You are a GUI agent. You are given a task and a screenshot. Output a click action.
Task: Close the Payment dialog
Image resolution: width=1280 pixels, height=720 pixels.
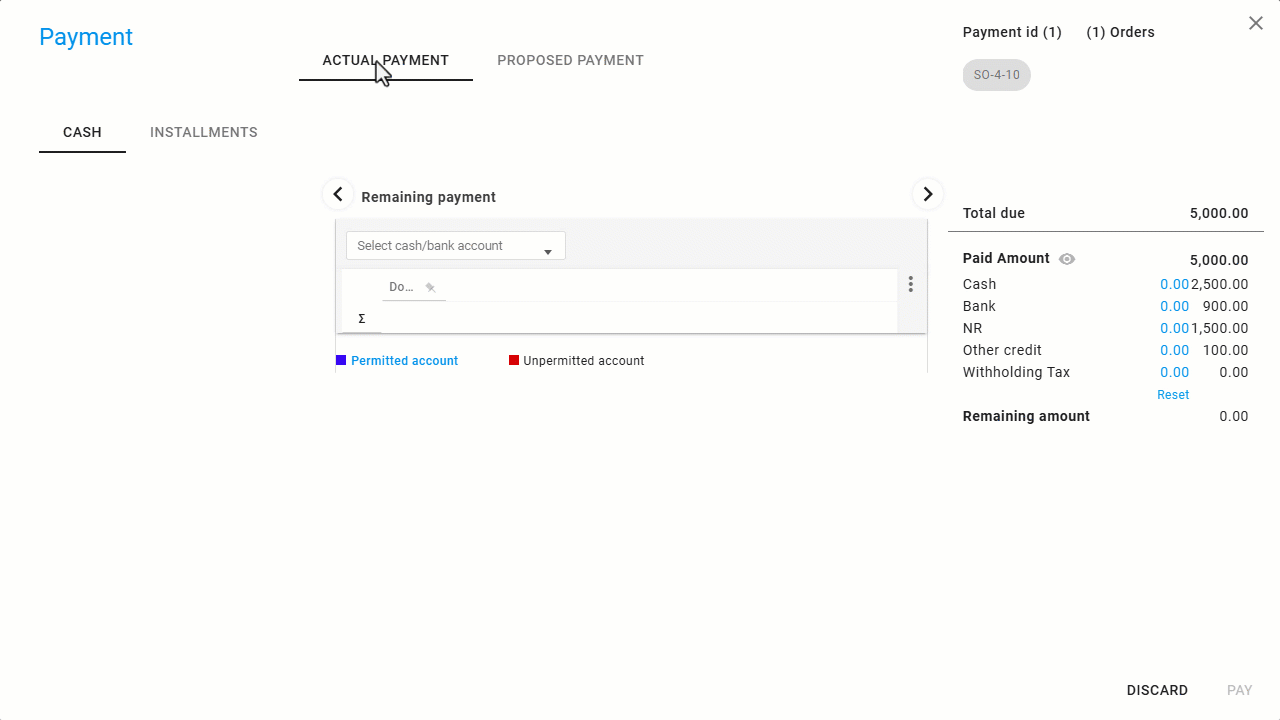[x=1256, y=23]
